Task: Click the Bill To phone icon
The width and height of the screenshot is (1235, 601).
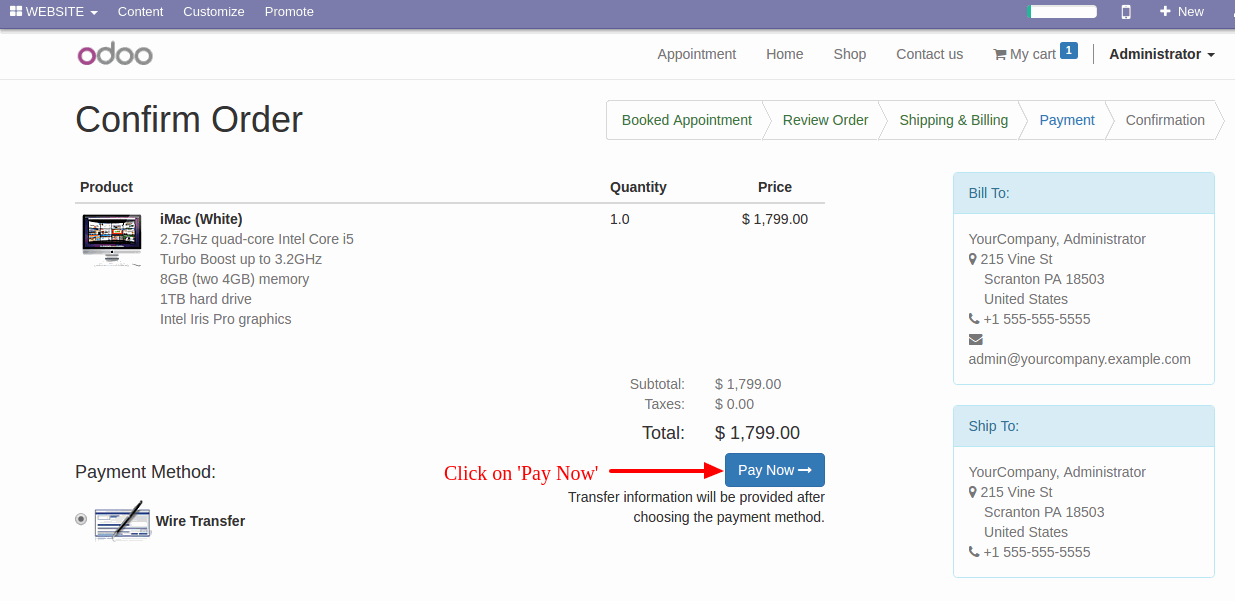Action: [x=974, y=319]
